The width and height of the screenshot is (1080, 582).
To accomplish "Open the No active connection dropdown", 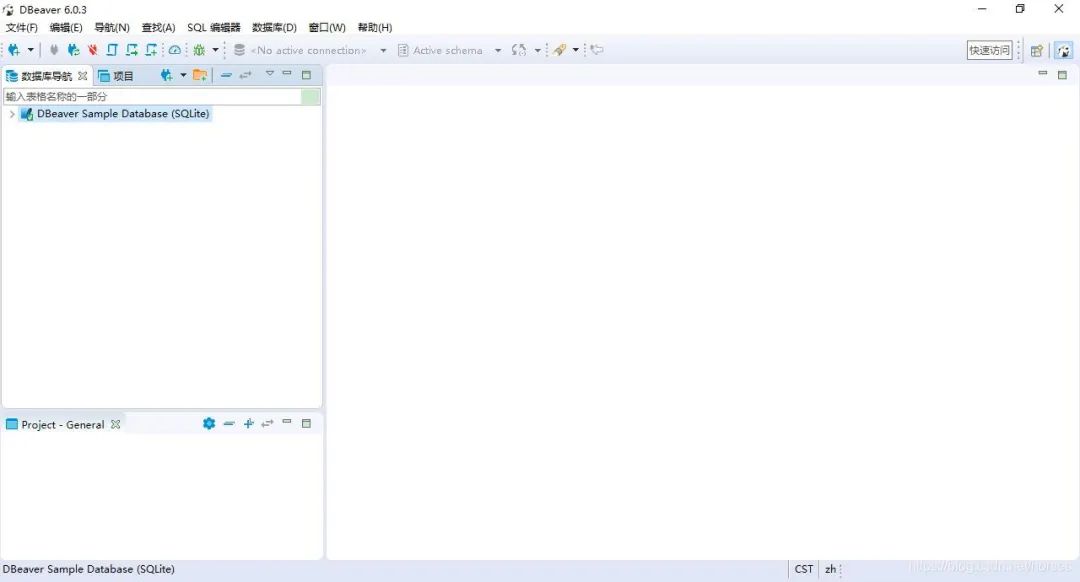I will coord(383,50).
